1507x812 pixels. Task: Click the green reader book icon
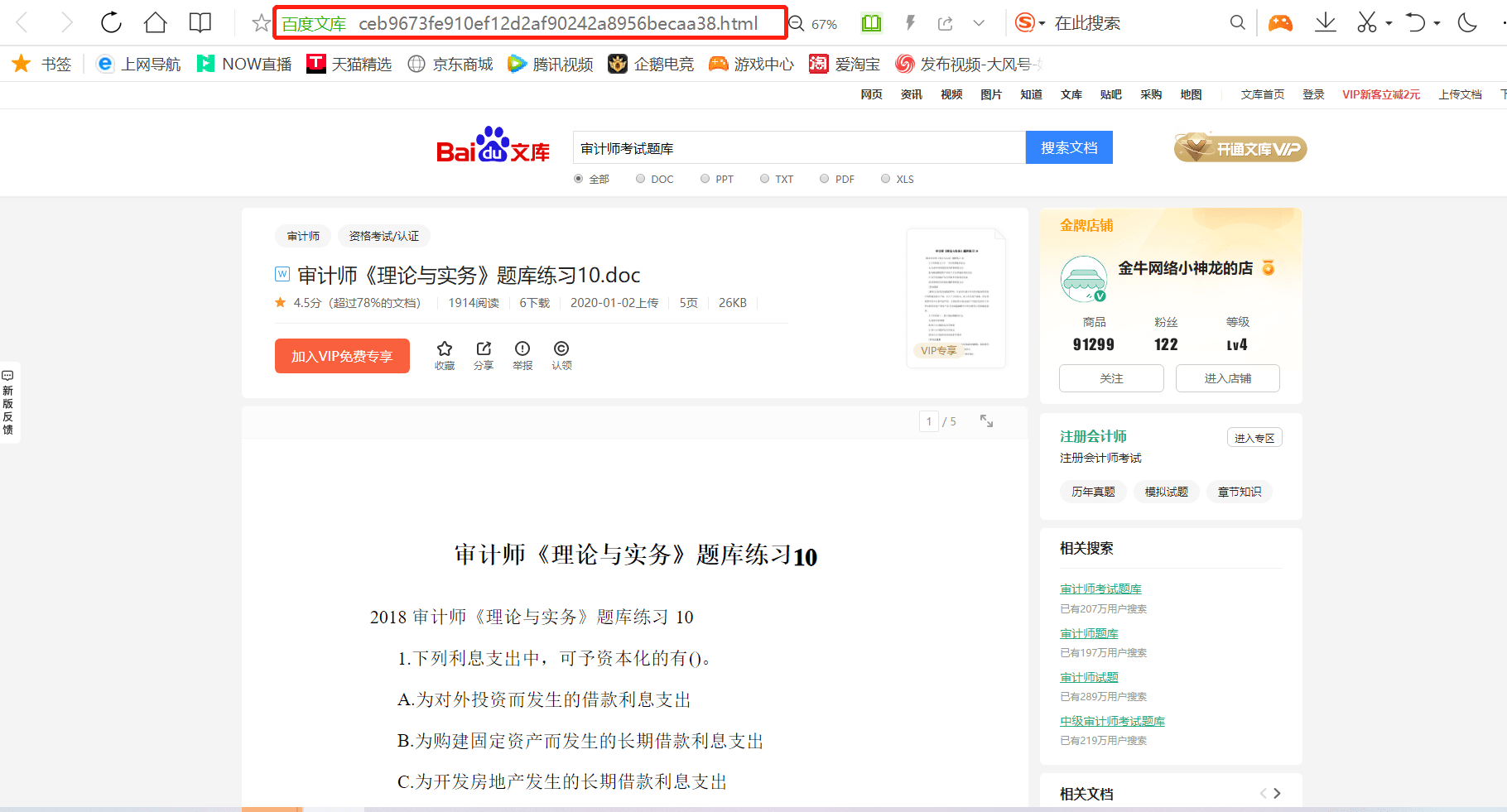(871, 23)
